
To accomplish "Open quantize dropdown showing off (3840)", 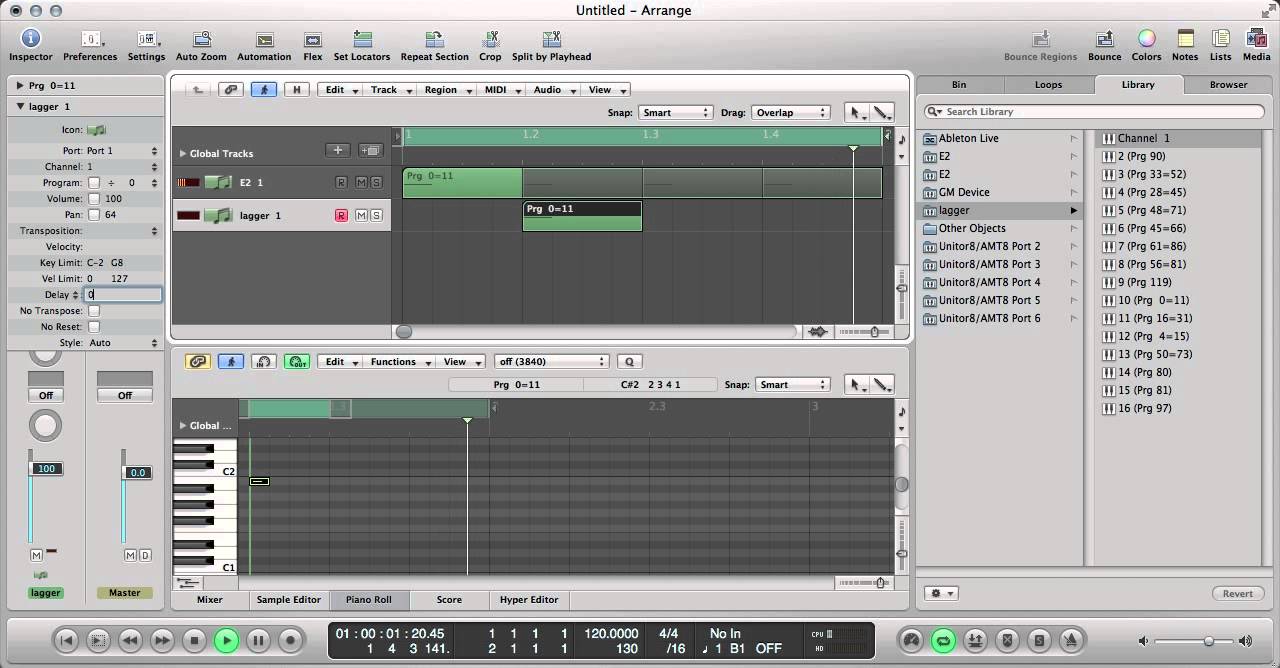I will (552, 362).
